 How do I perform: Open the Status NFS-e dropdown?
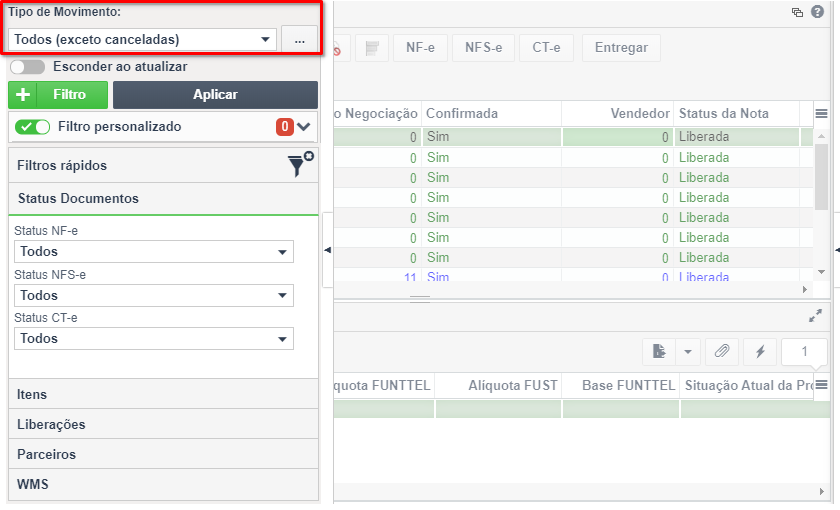(154, 296)
